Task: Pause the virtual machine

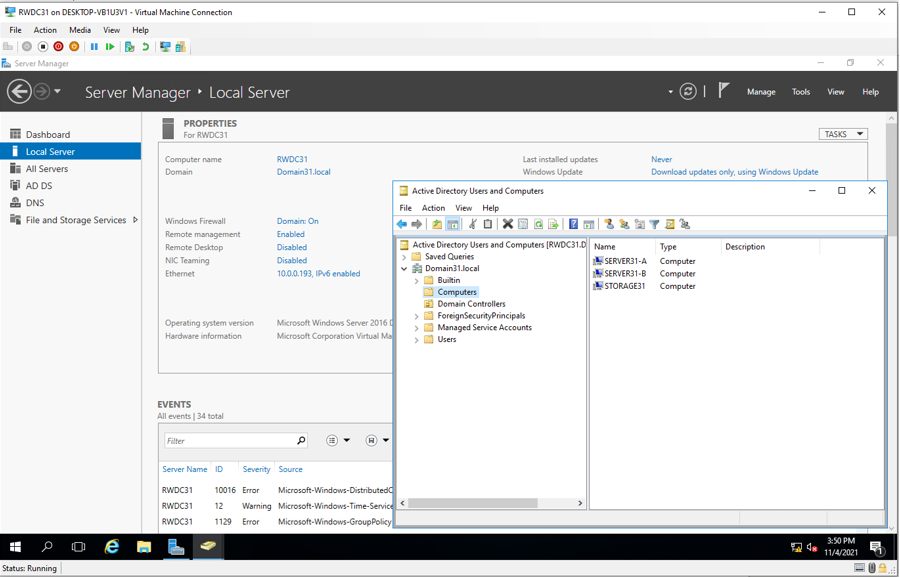Action: pos(94,47)
